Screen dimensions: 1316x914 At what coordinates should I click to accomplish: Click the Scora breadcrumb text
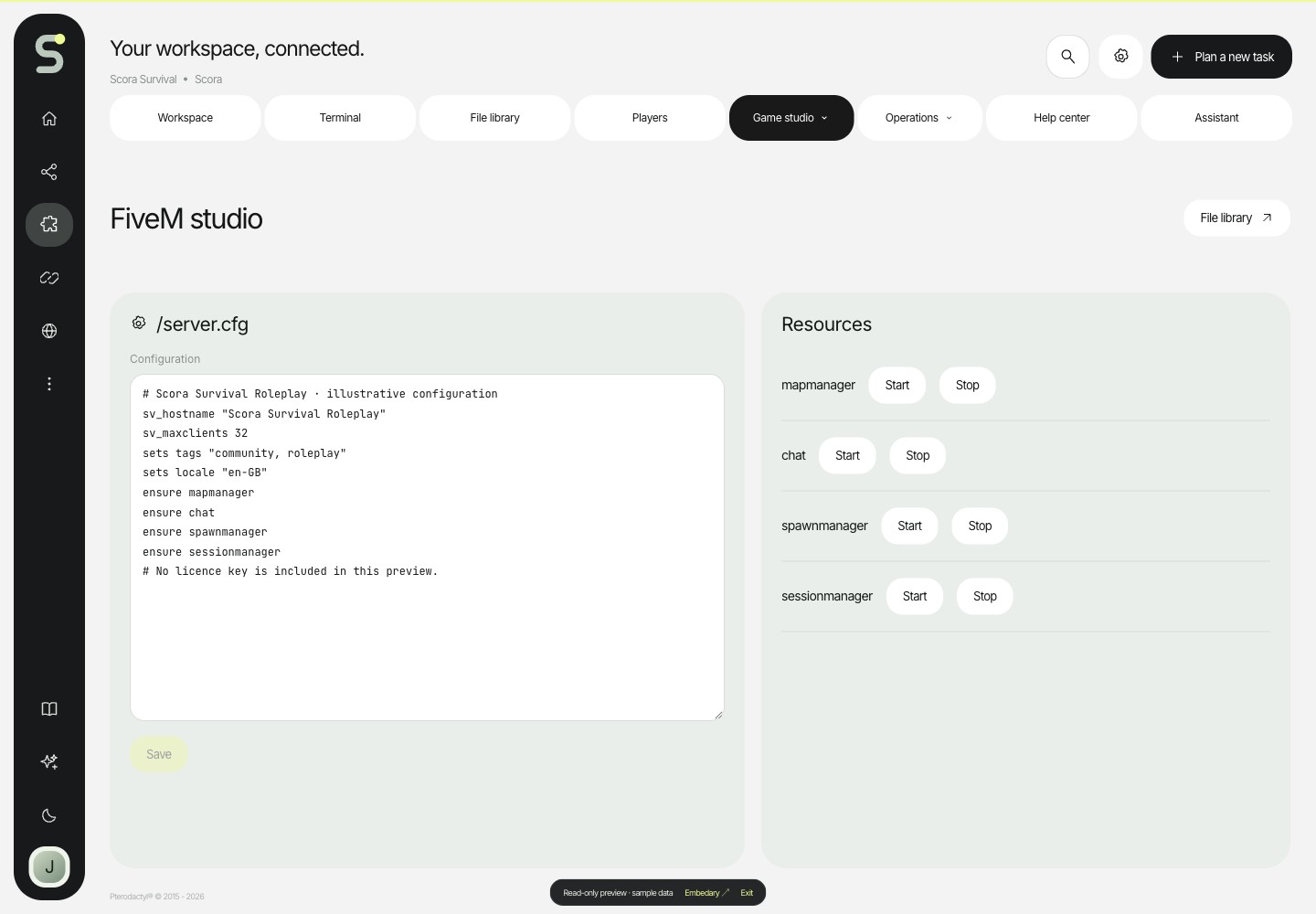(208, 80)
